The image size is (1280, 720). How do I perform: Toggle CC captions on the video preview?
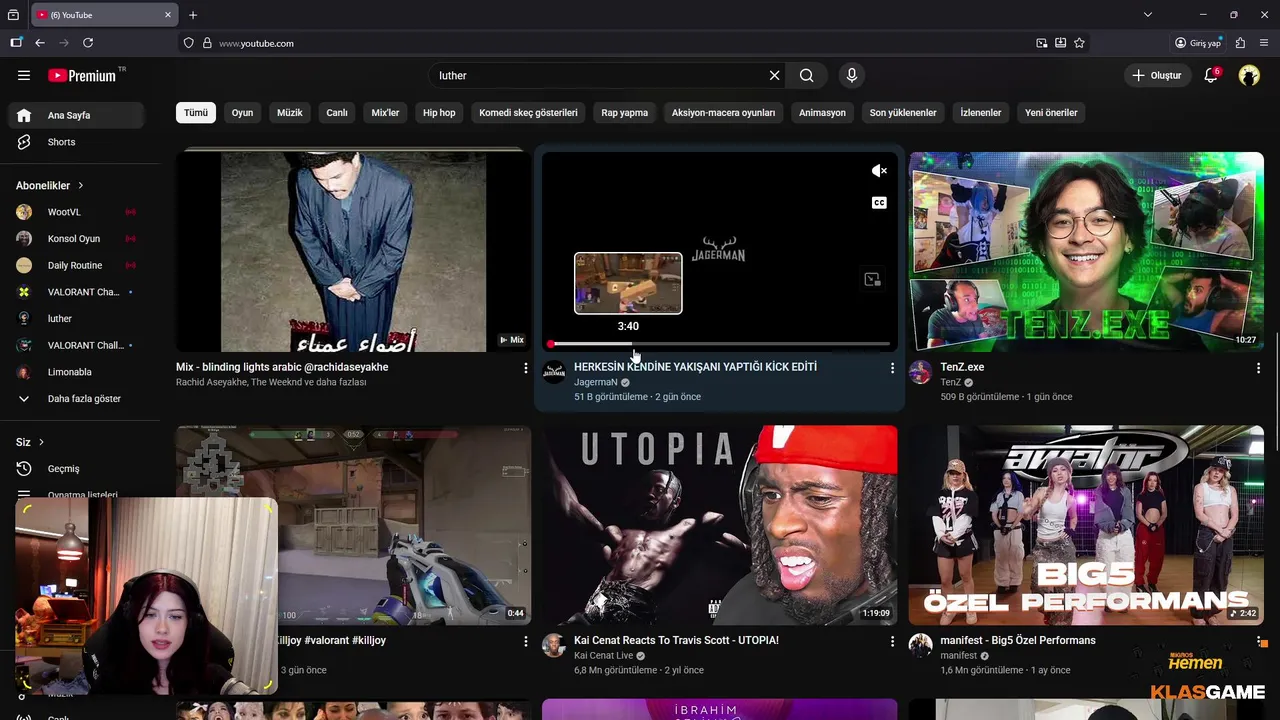(x=879, y=203)
